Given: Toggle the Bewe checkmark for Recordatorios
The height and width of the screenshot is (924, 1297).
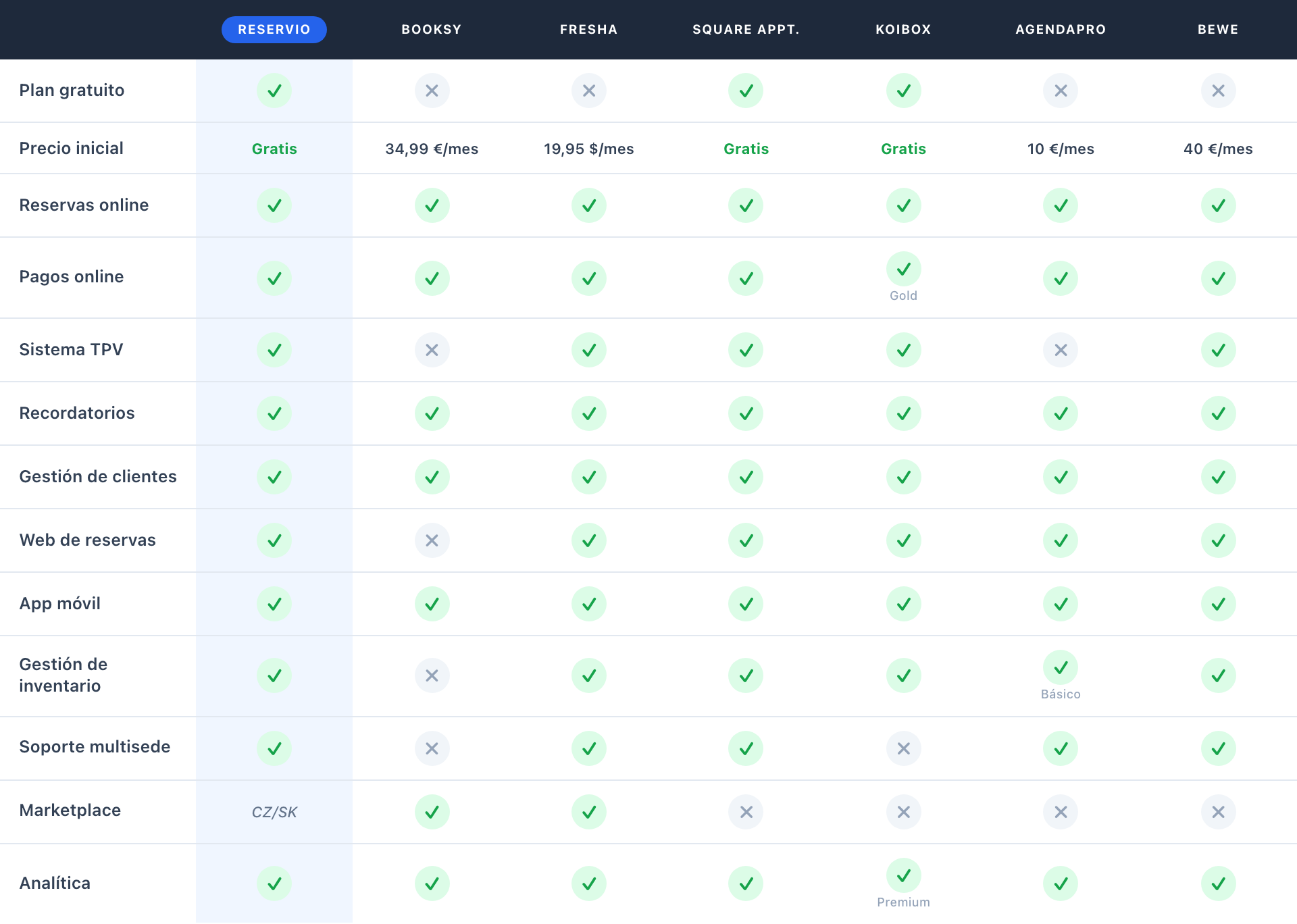Looking at the screenshot, I should coord(1218,413).
